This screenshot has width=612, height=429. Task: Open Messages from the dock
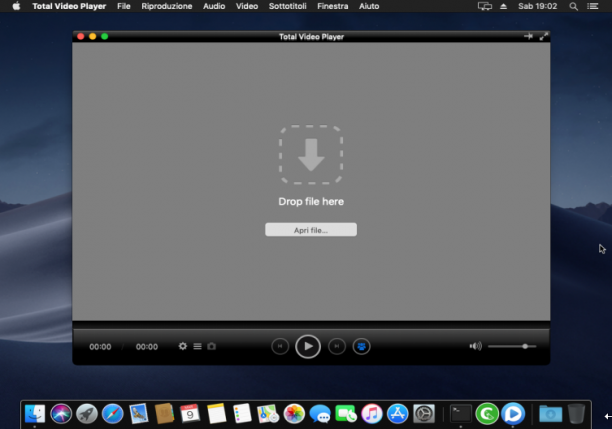[x=320, y=414]
